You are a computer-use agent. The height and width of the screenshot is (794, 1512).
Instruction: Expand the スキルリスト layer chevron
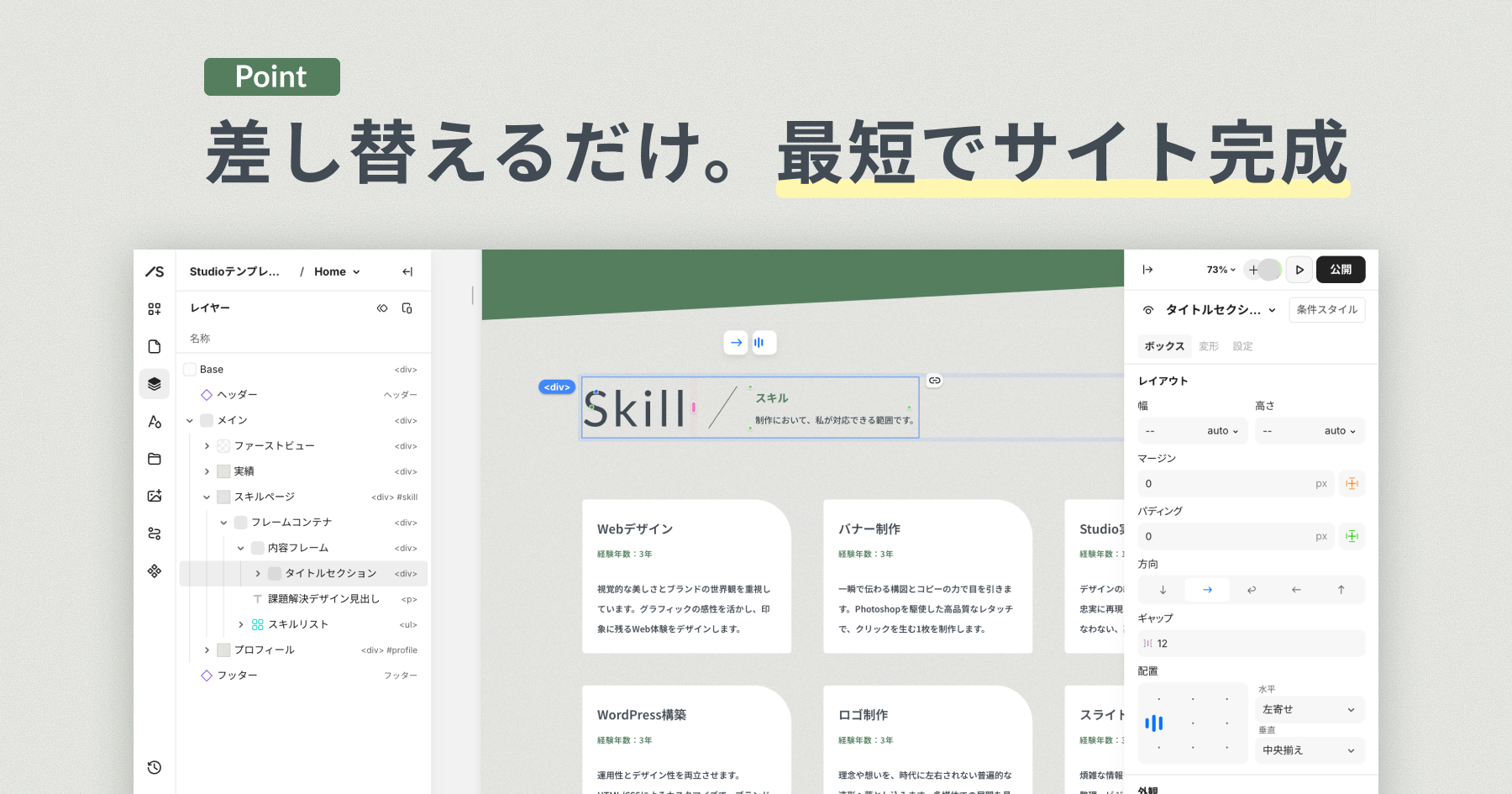pos(241,624)
